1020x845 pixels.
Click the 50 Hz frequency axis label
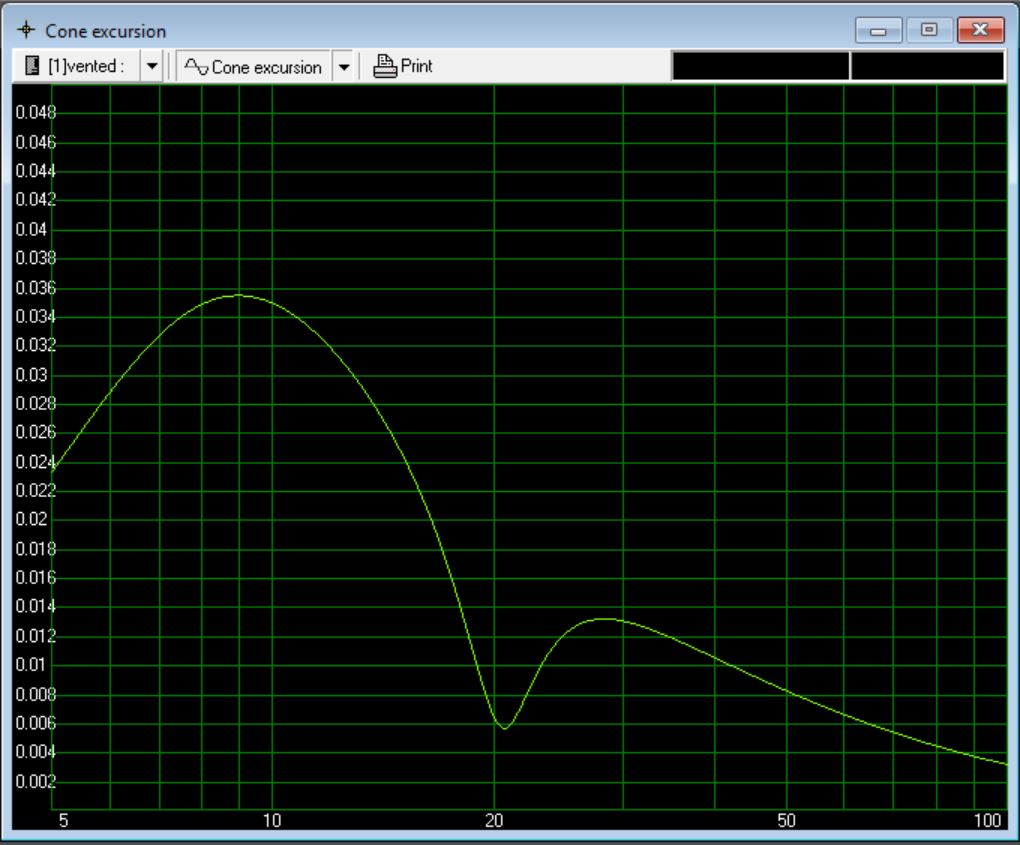point(786,820)
